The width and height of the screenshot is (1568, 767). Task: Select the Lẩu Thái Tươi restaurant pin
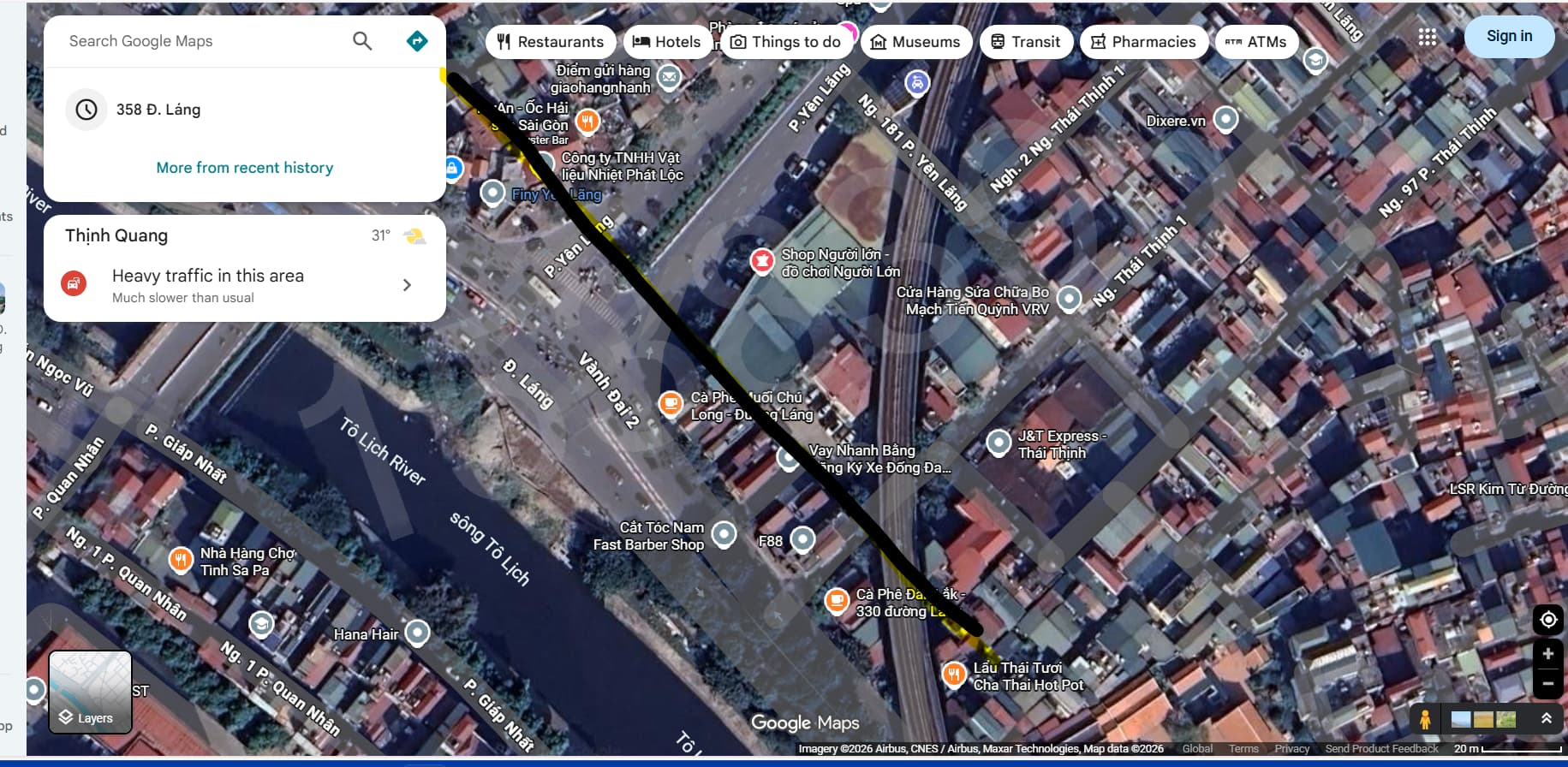coord(954,675)
